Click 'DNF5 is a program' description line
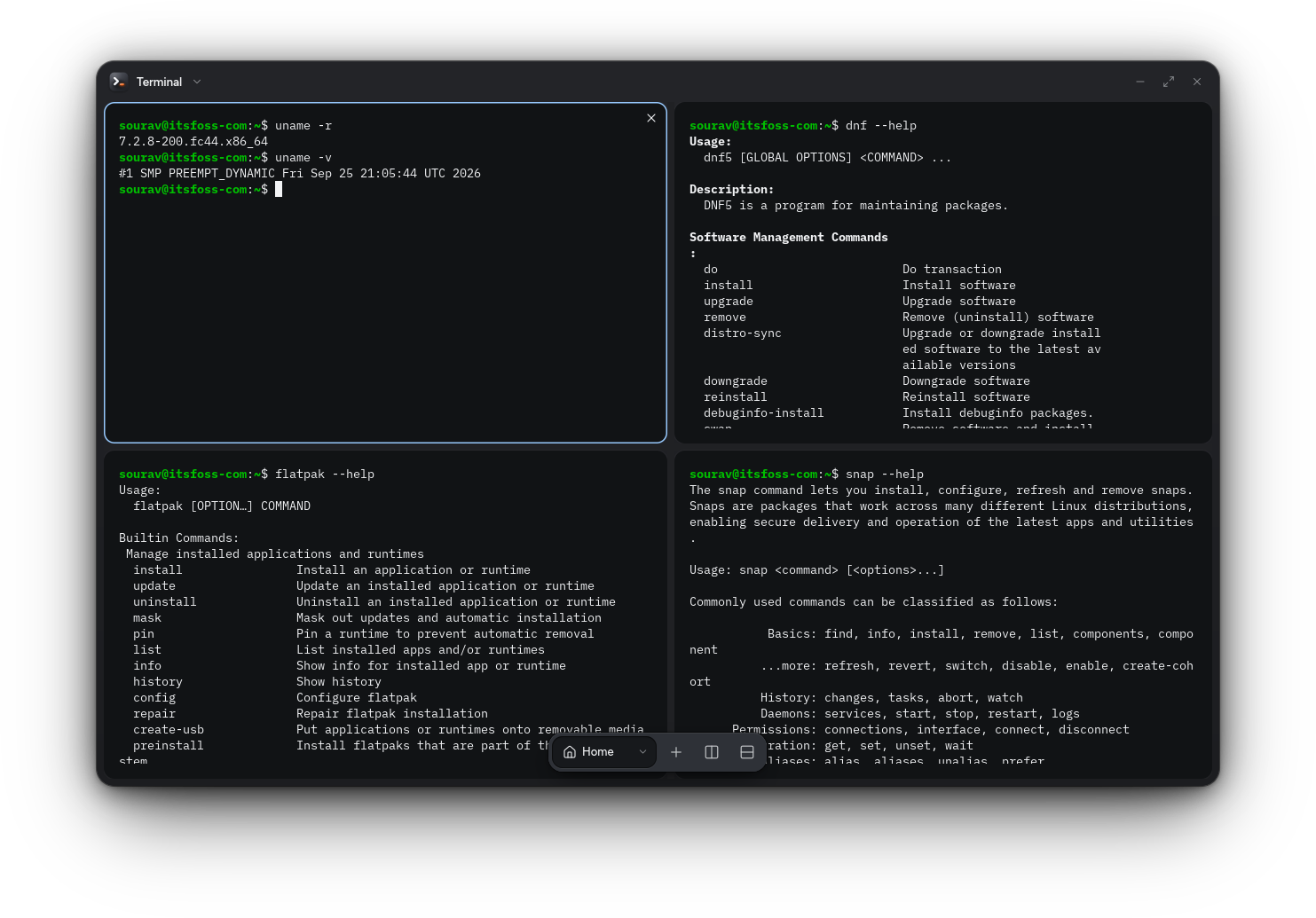The height and width of the screenshot is (918, 1316). click(x=856, y=206)
